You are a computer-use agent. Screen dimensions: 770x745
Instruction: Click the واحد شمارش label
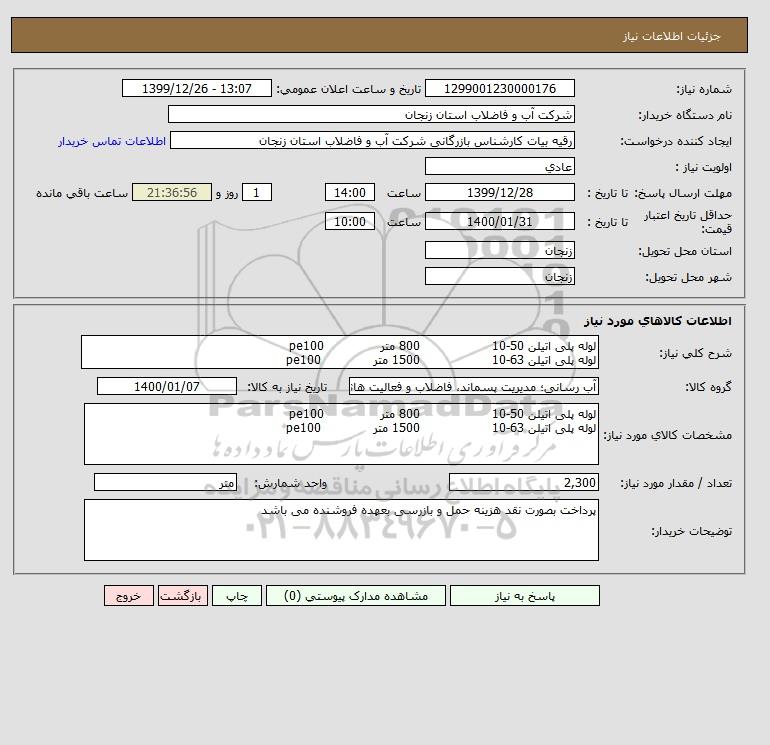coord(290,483)
